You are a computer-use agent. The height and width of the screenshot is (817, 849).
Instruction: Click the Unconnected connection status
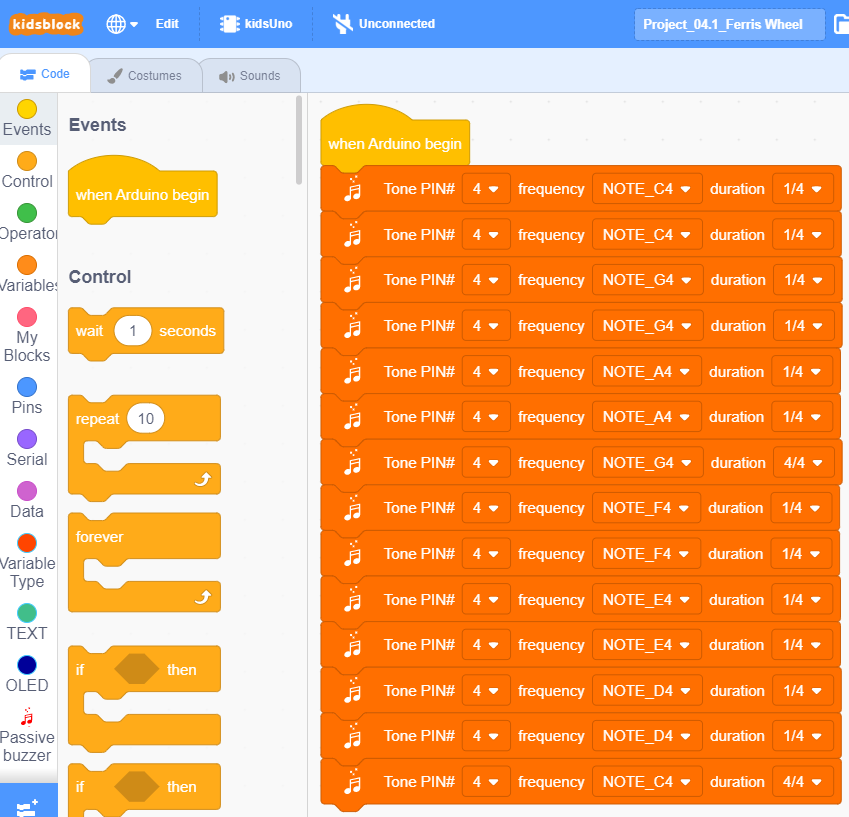coord(383,24)
